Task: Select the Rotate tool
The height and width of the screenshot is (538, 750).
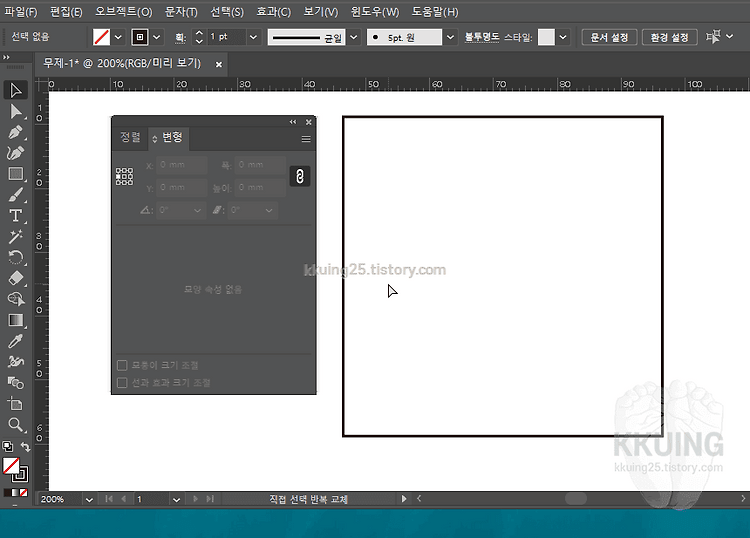Action: (15, 258)
